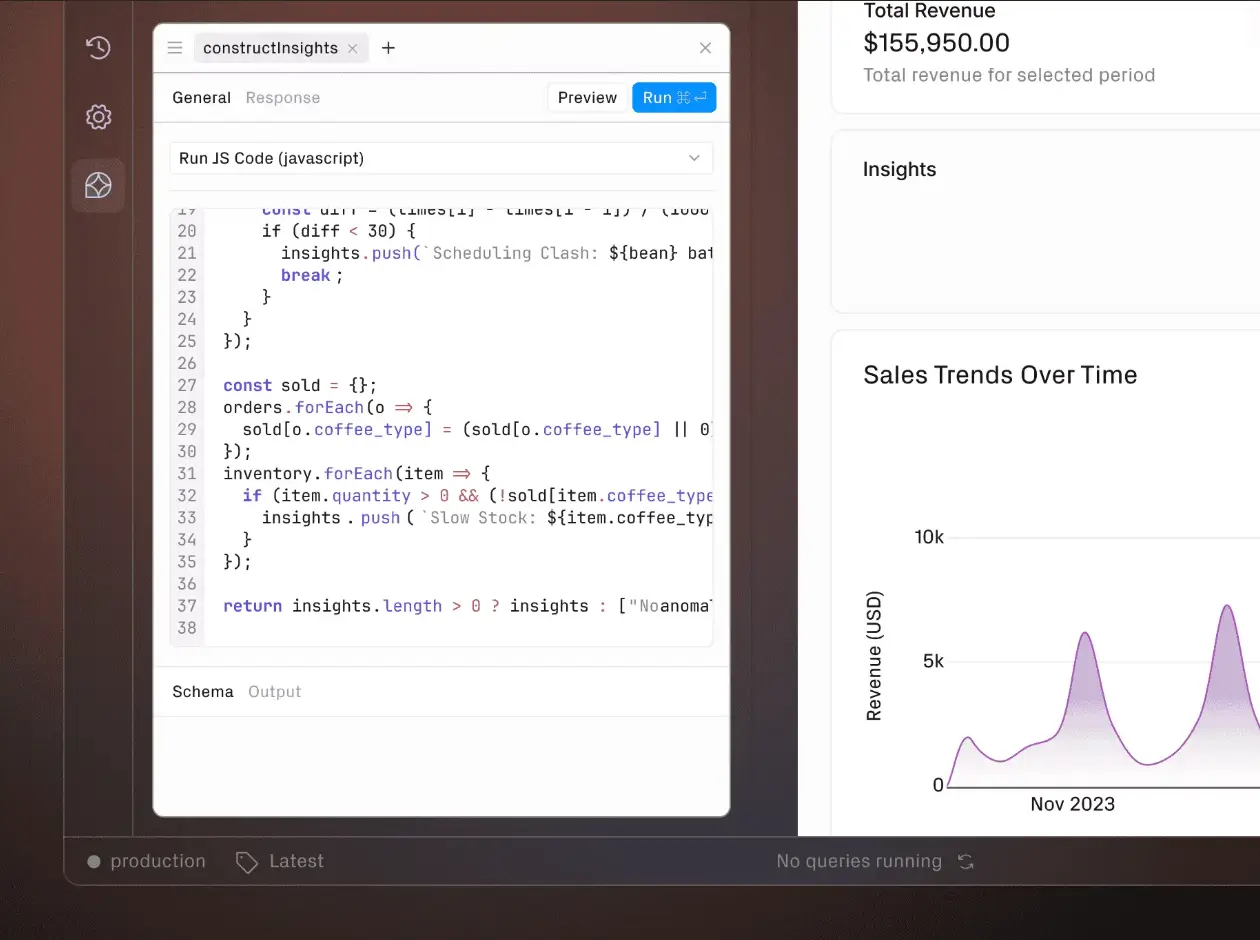The height and width of the screenshot is (940, 1260).
Task: Open the history clock icon in sidebar
Action: (98, 48)
